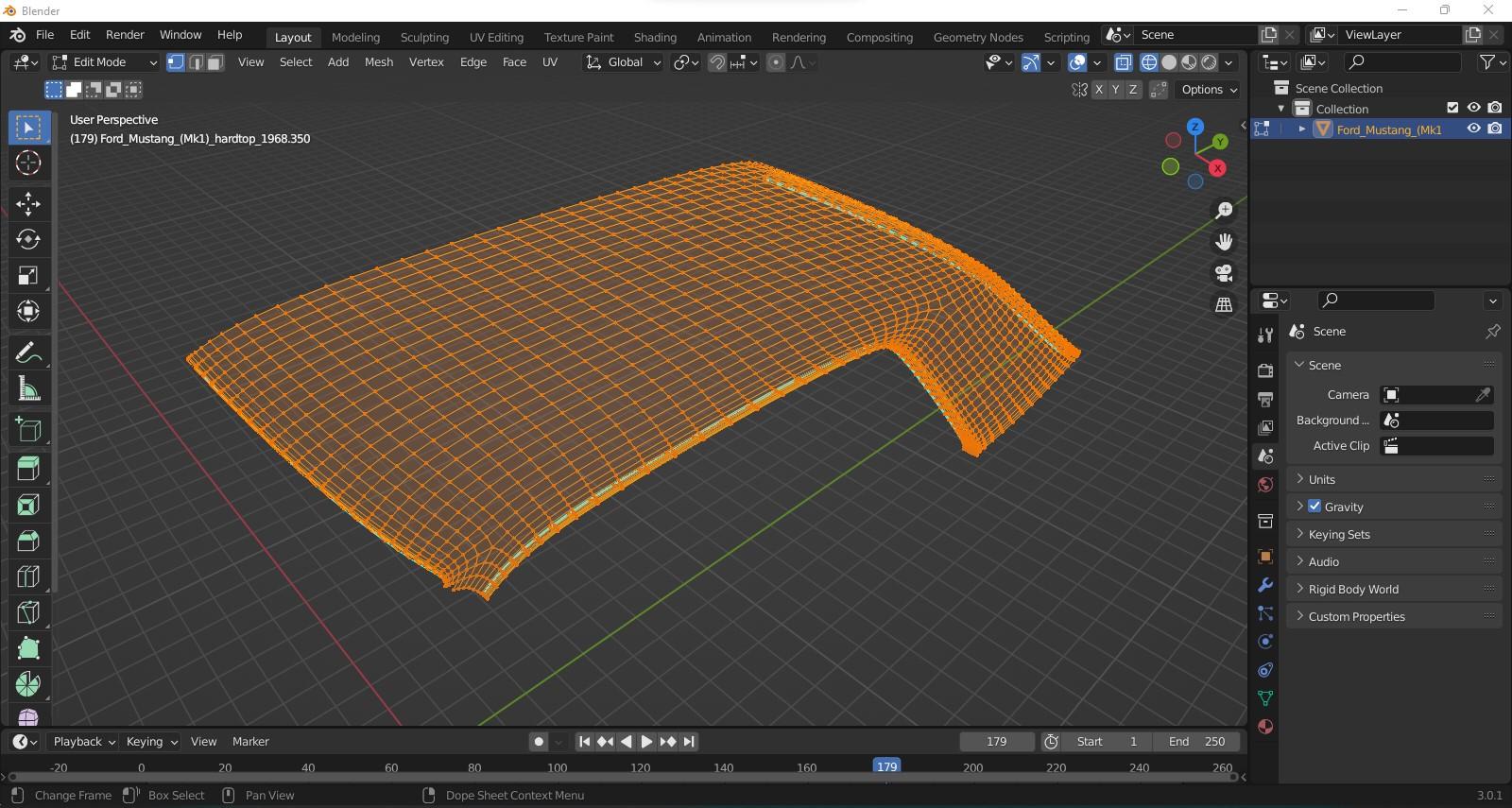Screen dimensions: 1512x808
Task: Open the Modifier wrench properties tab
Action: pos(1265,585)
